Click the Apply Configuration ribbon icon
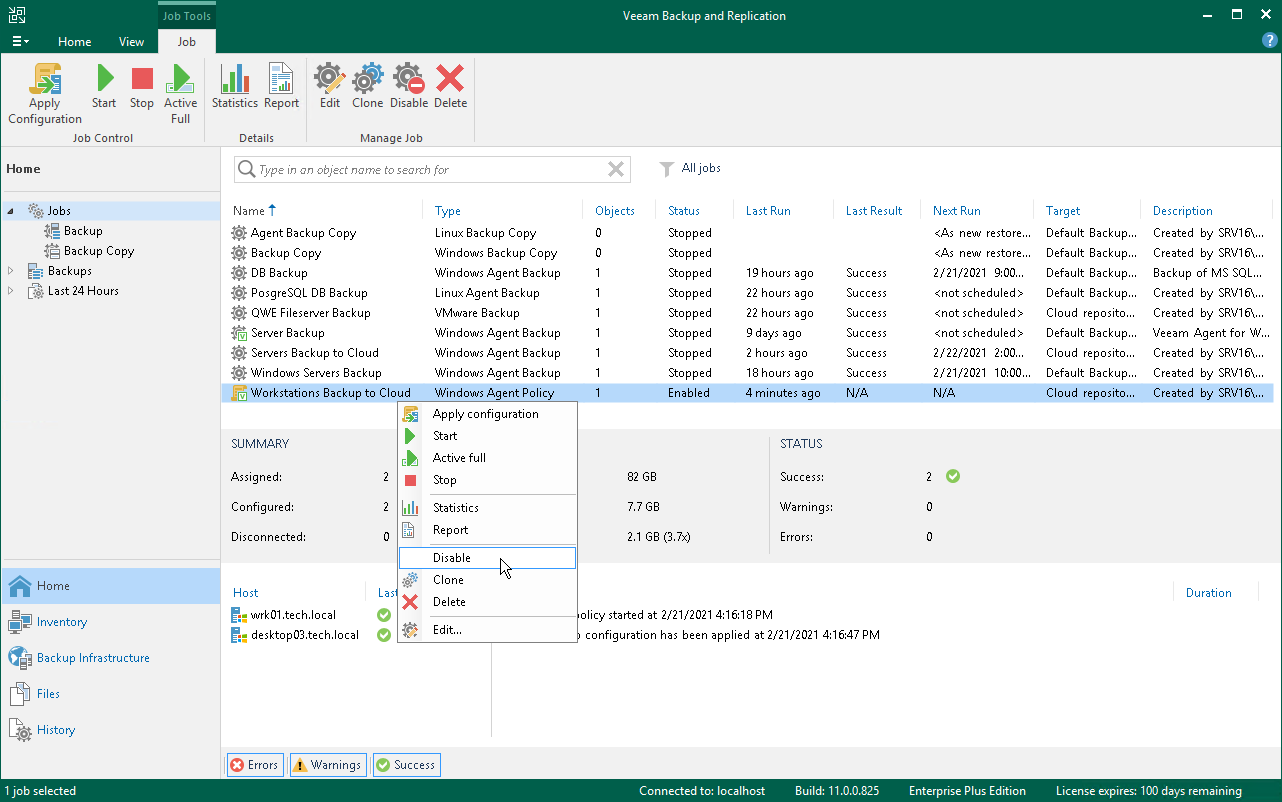 click(45, 79)
